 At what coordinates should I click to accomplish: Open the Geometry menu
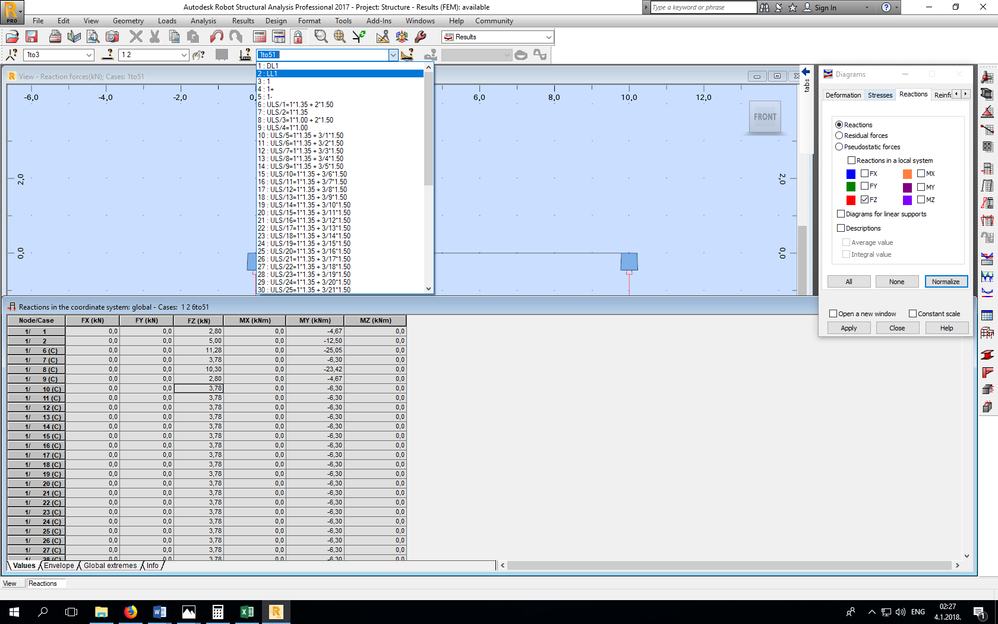(x=128, y=21)
